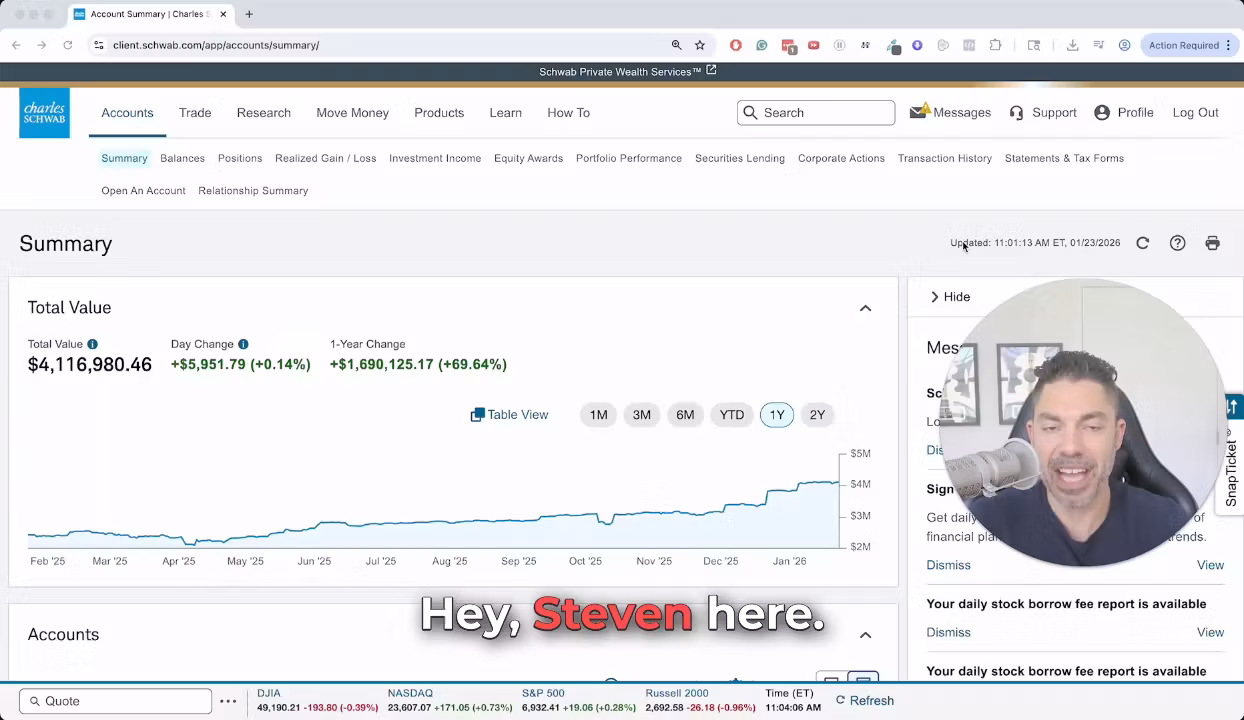Go to Positions tab

240,158
